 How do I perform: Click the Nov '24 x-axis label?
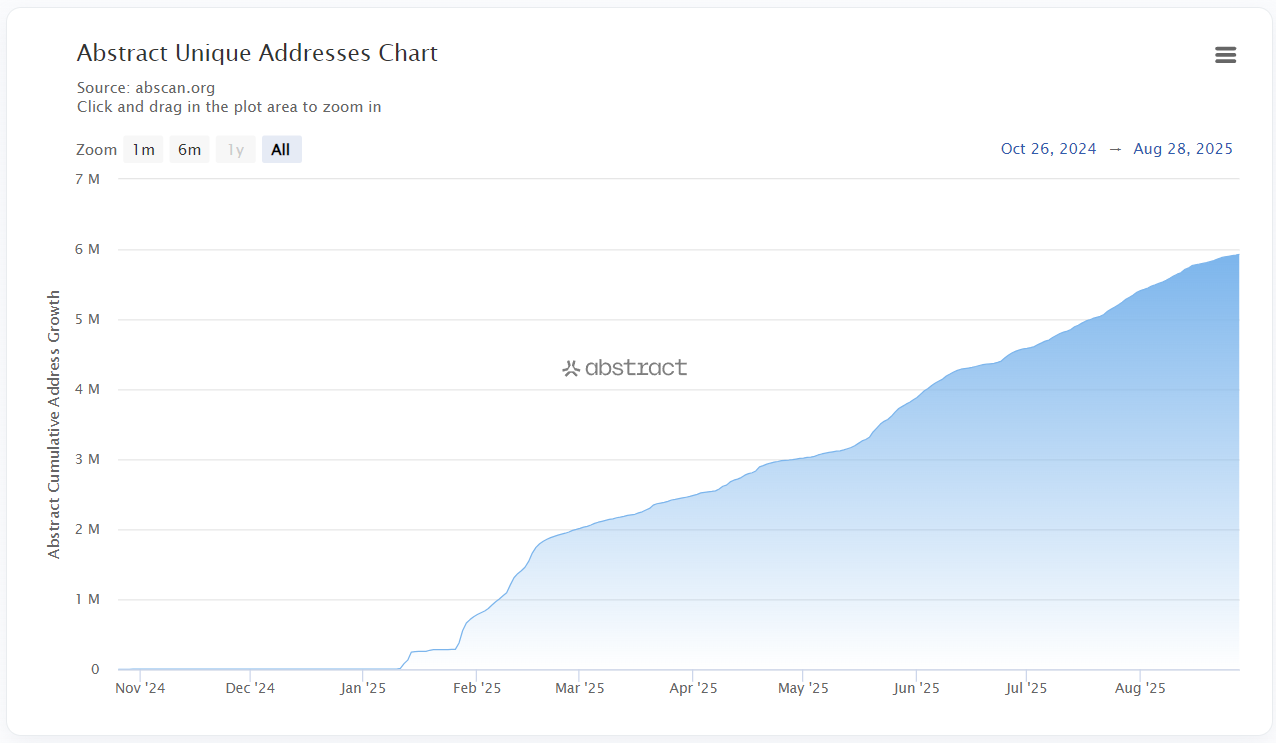pos(140,688)
